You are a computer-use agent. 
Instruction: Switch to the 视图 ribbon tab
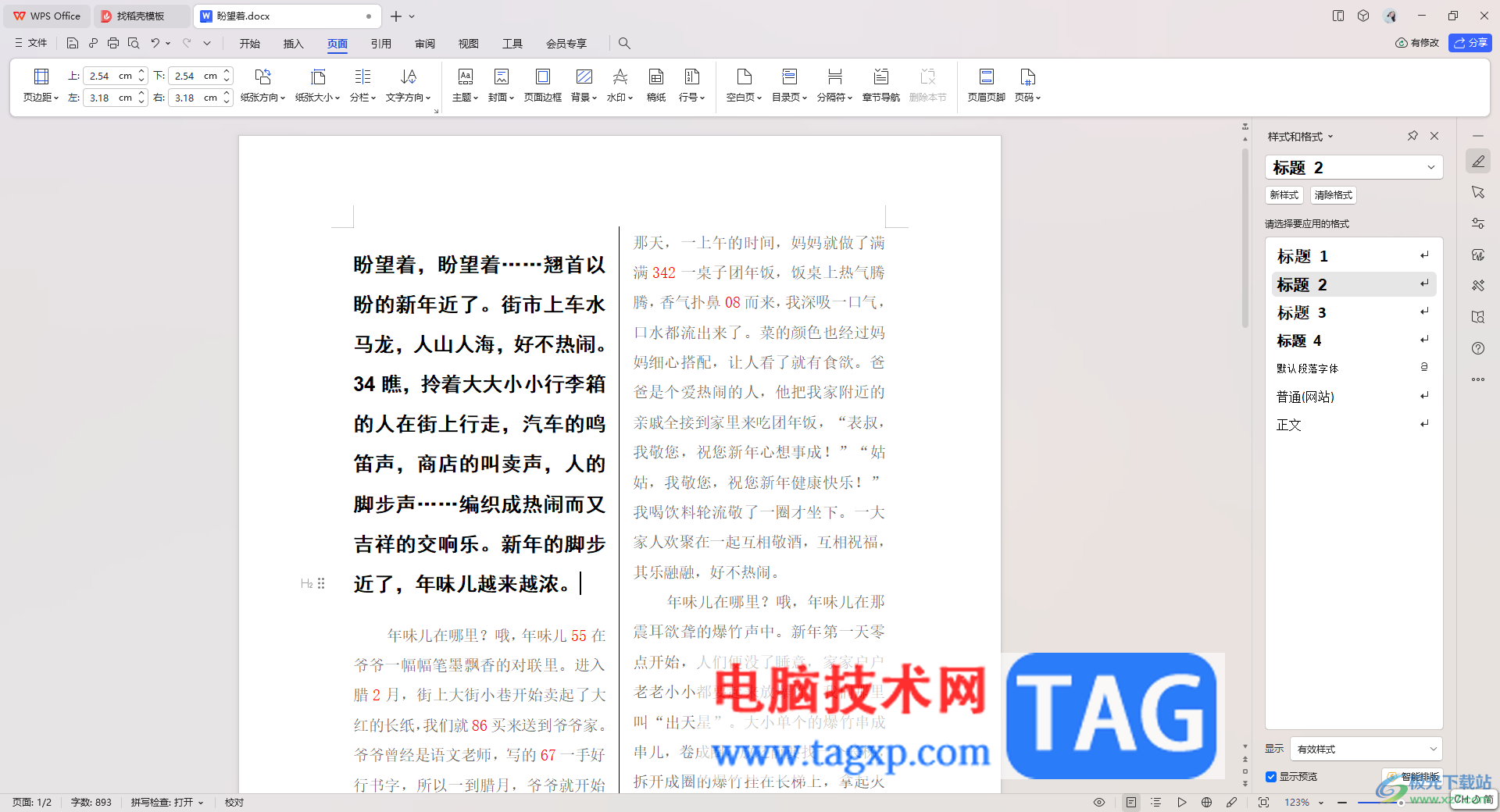(469, 44)
